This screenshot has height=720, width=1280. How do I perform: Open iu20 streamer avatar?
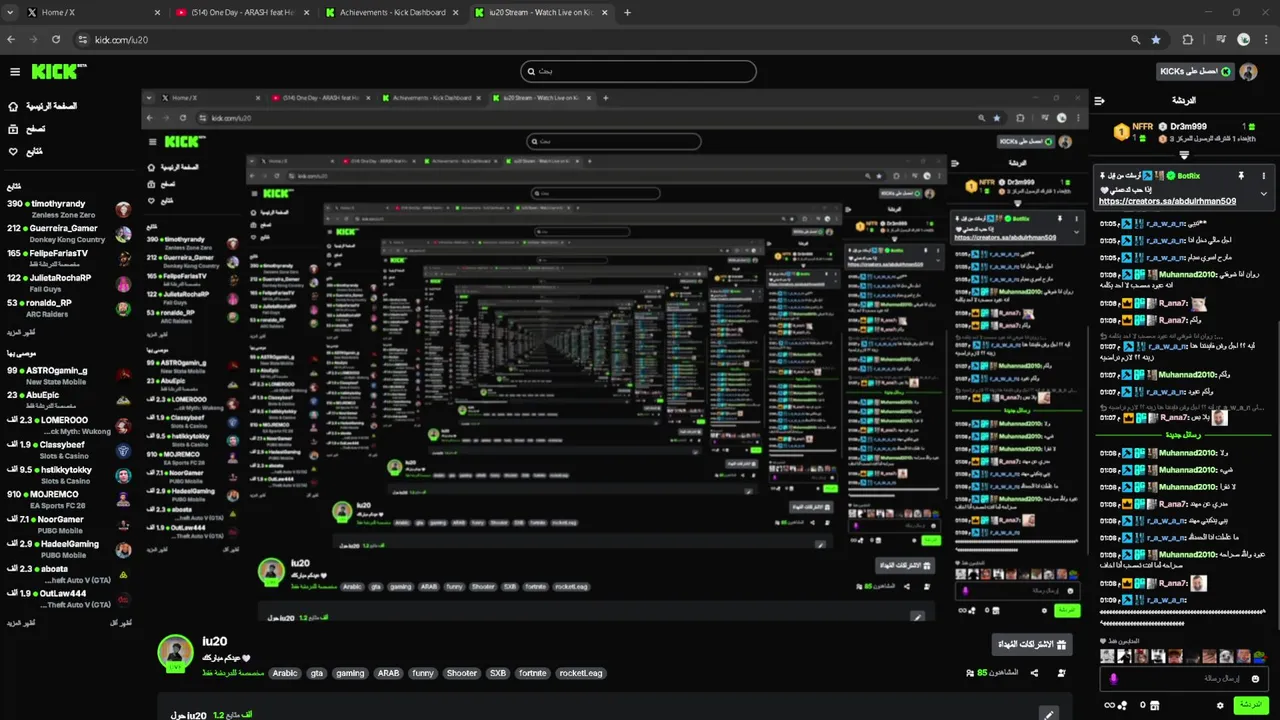click(176, 652)
